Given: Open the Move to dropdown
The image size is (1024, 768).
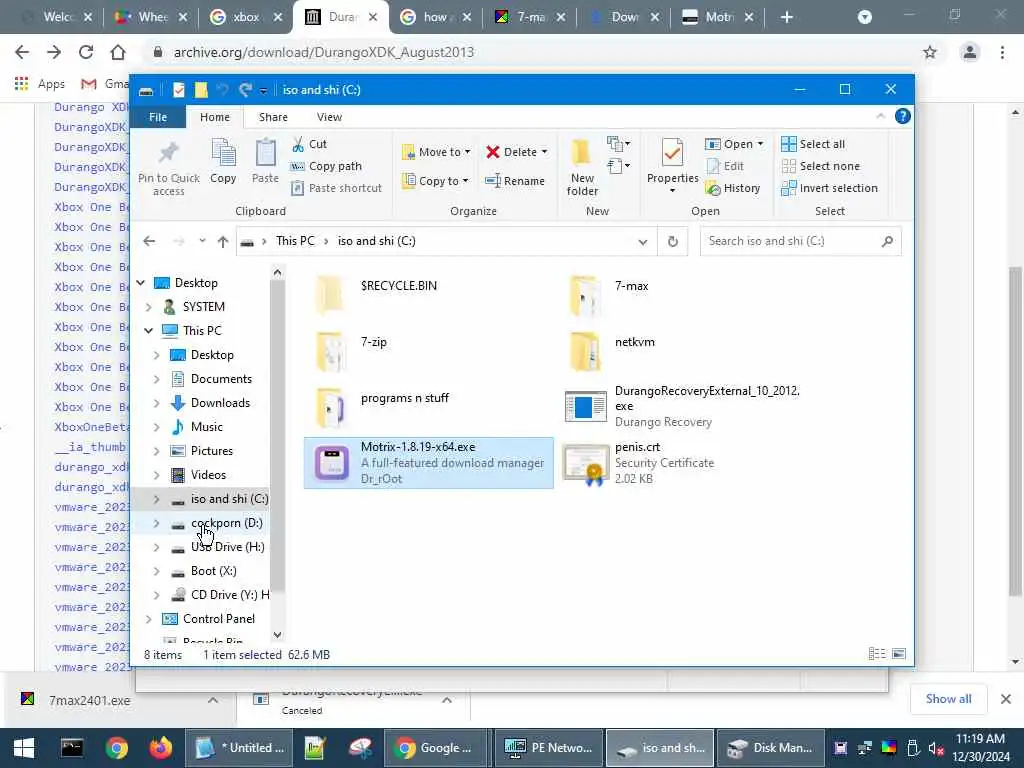Looking at the screenshot, I should [x=436, y=152].
